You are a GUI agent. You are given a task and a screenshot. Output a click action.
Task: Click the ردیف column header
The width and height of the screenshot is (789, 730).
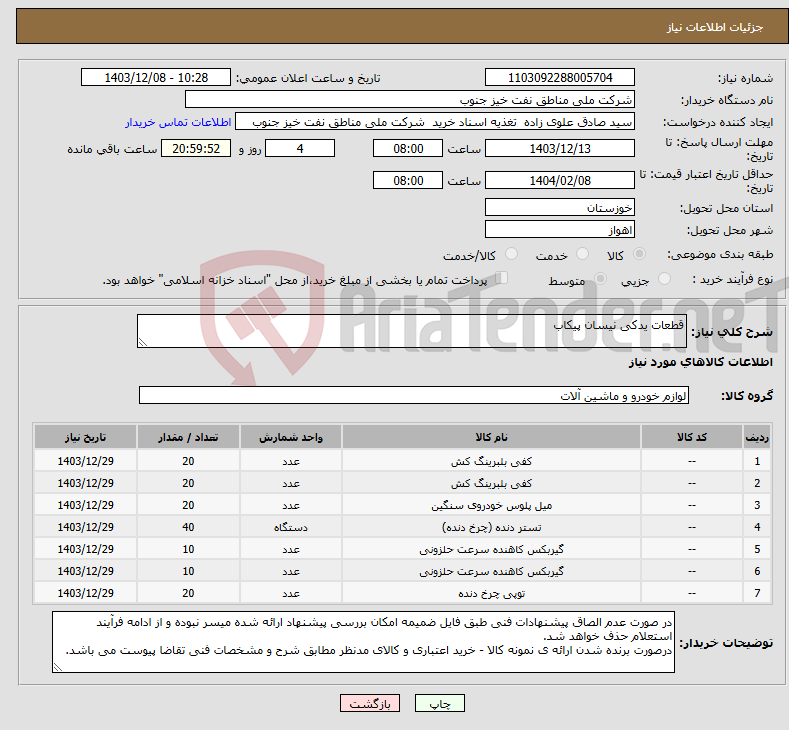click(x=757, y=437)
